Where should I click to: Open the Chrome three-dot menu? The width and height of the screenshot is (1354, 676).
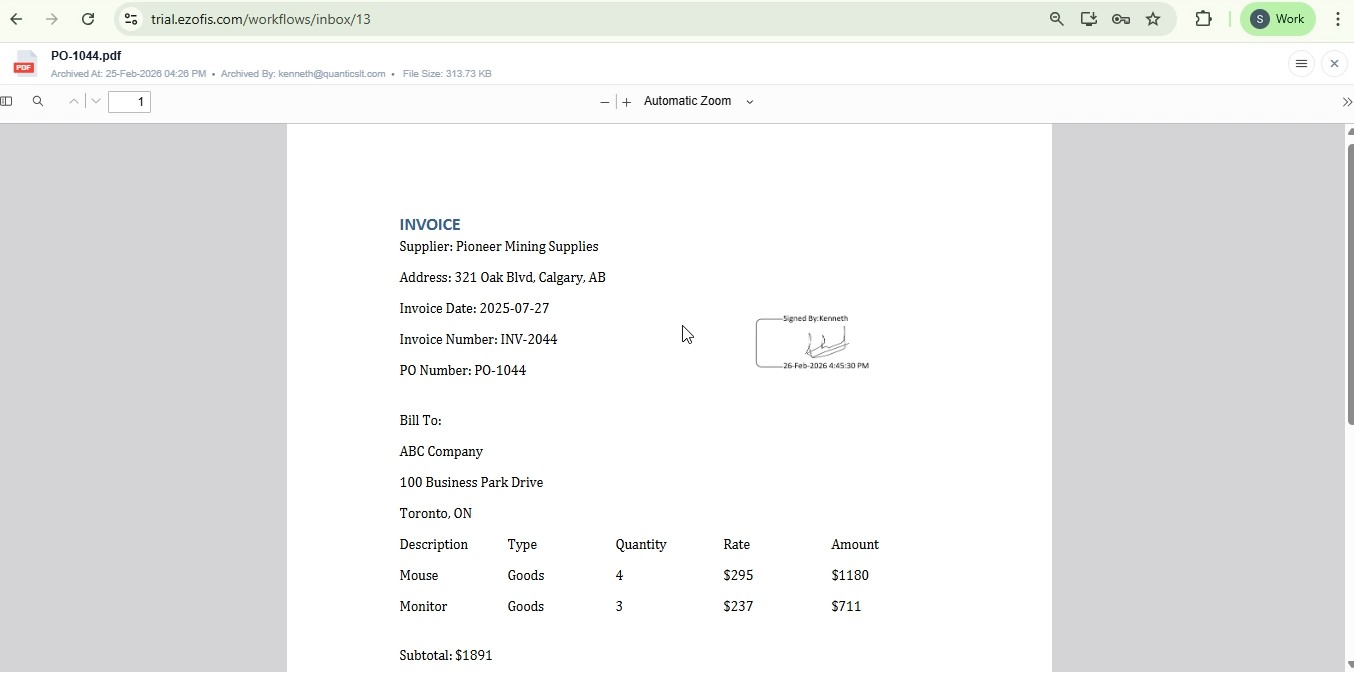[1339, 19]
